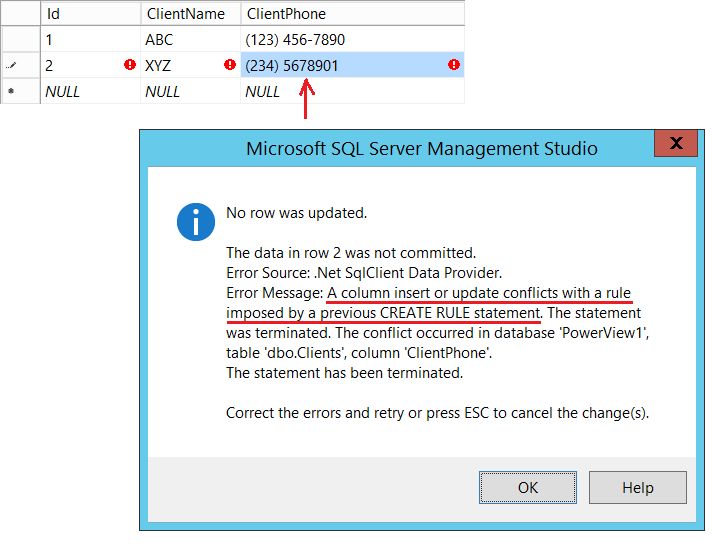Select the ClientName column header
This screenshot has height=548, width=722.
point(191,14)
